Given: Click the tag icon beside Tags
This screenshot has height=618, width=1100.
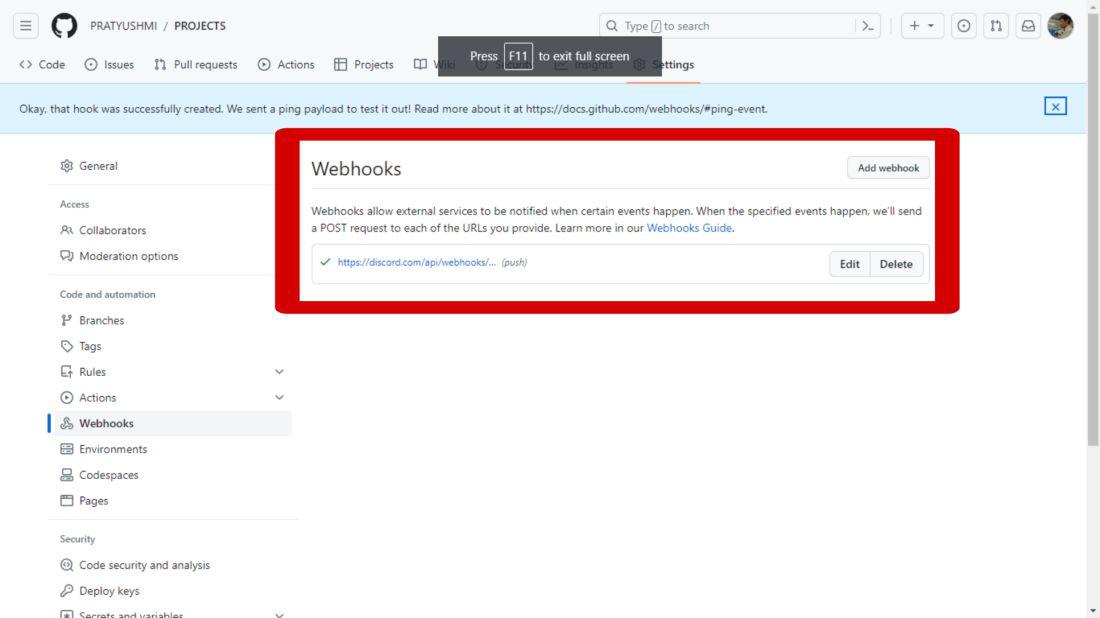Looking at the screenshot, I should [67, 347].
